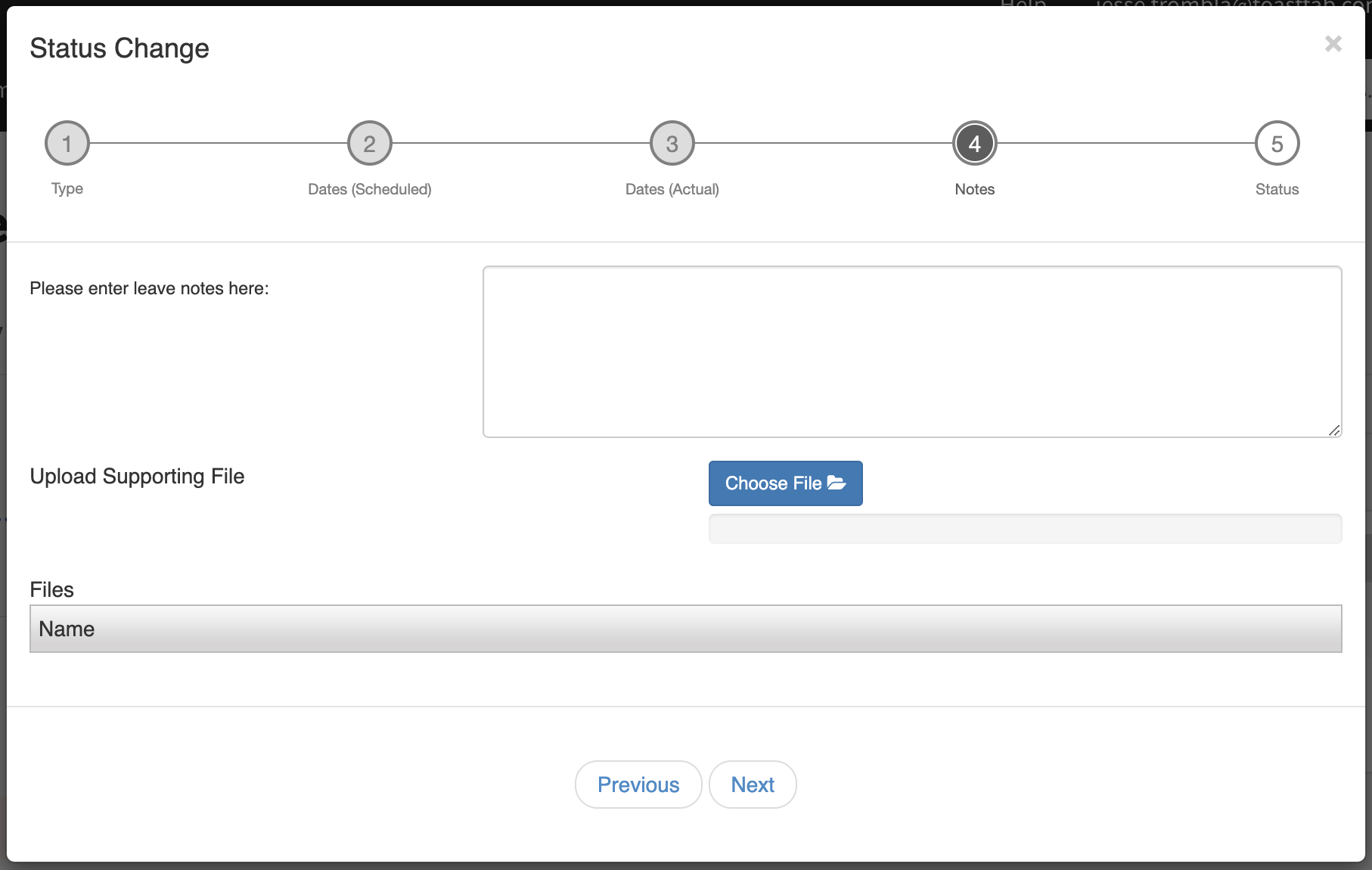Click the Status Change dialog title
Viewport: 1372px width, 870px height.
pyautogui.click(x=120, y=48)
